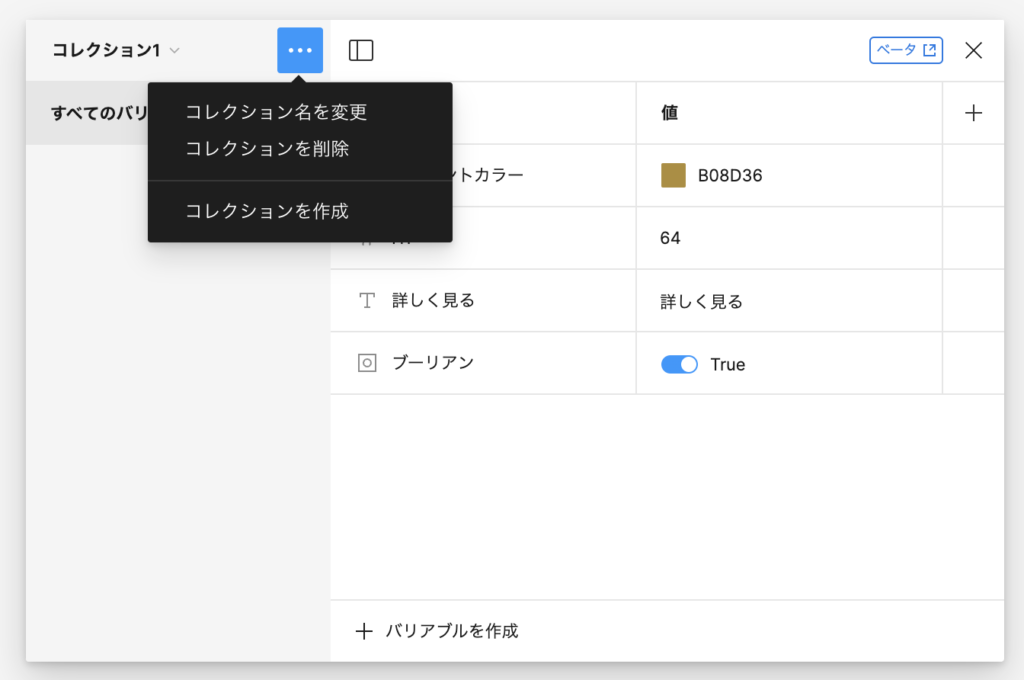This screenshot has width=1024, height=680.
Task: Click the three-dot collection options button
Action: (x=300, y=50)
